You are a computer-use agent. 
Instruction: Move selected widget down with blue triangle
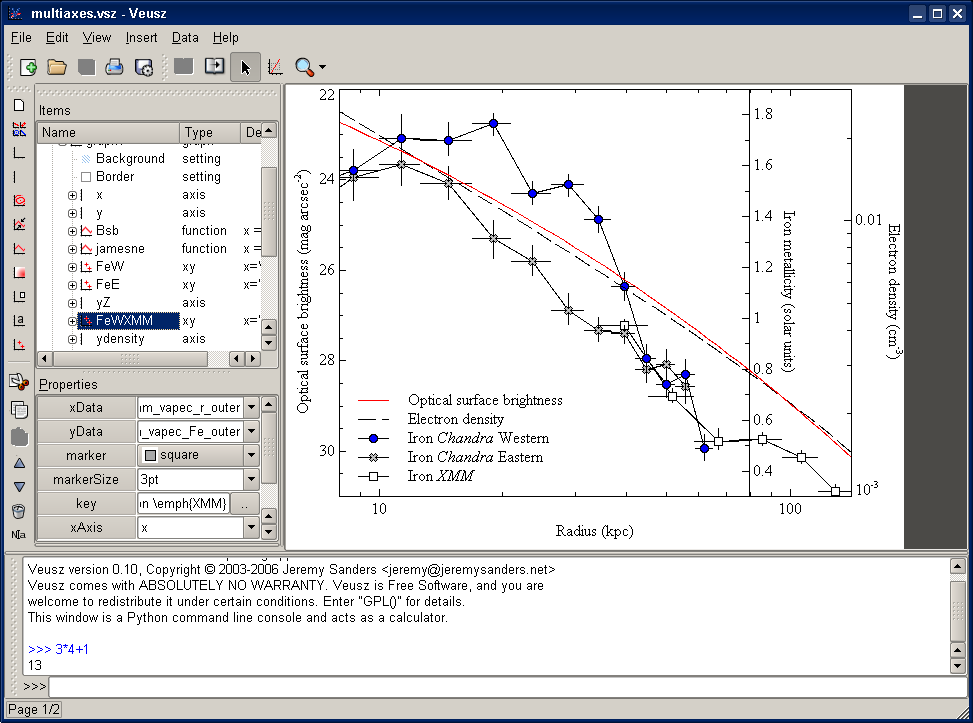coord(19,487)
